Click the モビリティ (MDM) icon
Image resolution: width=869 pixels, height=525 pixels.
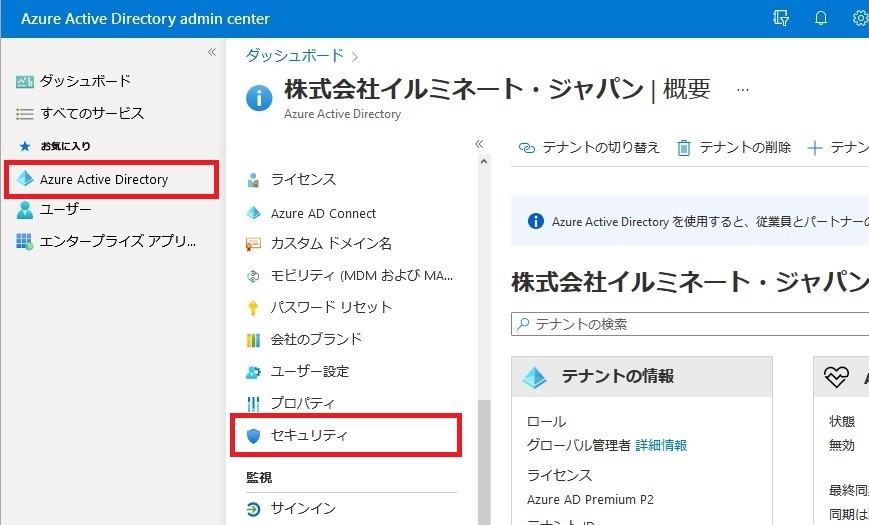[x=253, y=276]
